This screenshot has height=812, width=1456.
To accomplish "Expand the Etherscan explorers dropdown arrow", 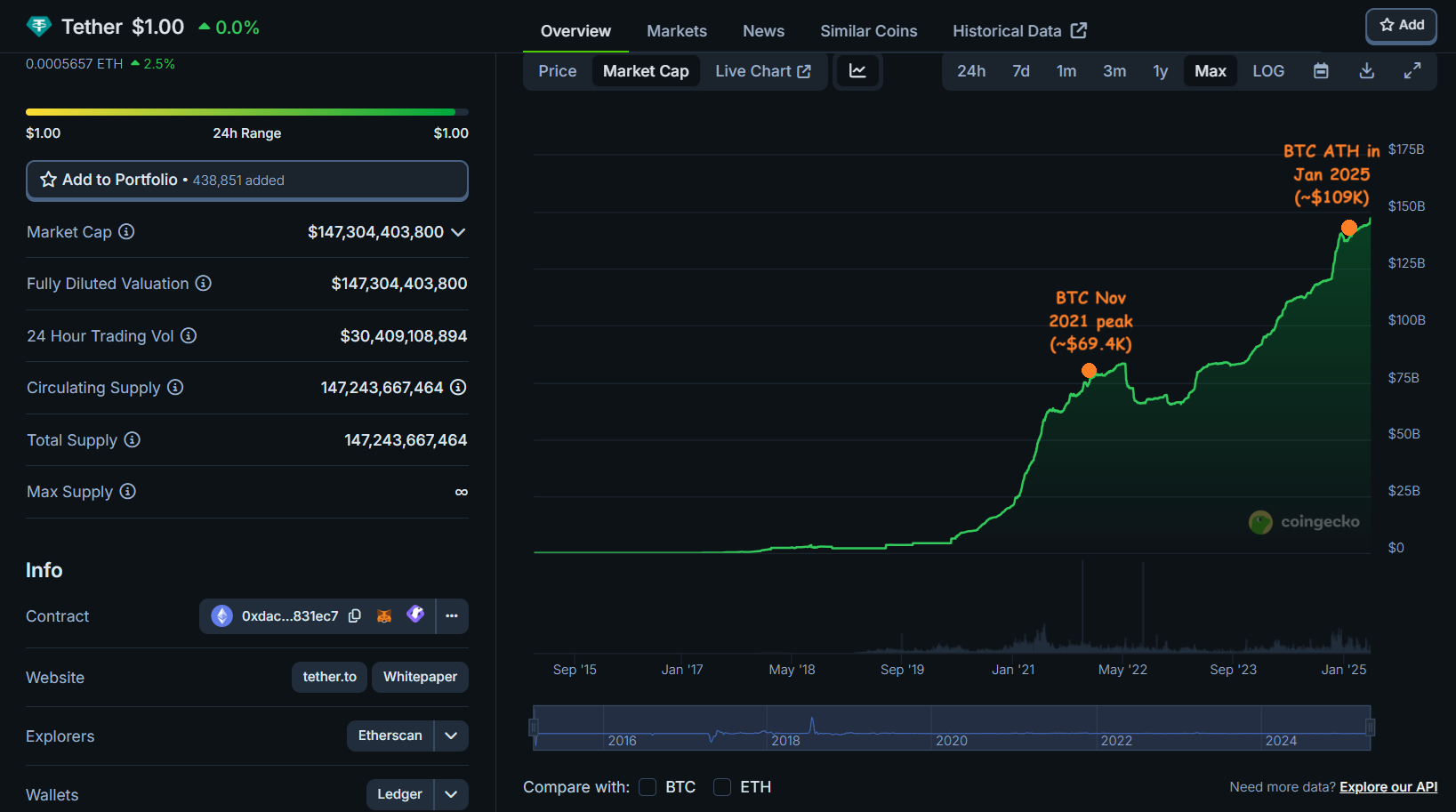I will coord(451,736).
